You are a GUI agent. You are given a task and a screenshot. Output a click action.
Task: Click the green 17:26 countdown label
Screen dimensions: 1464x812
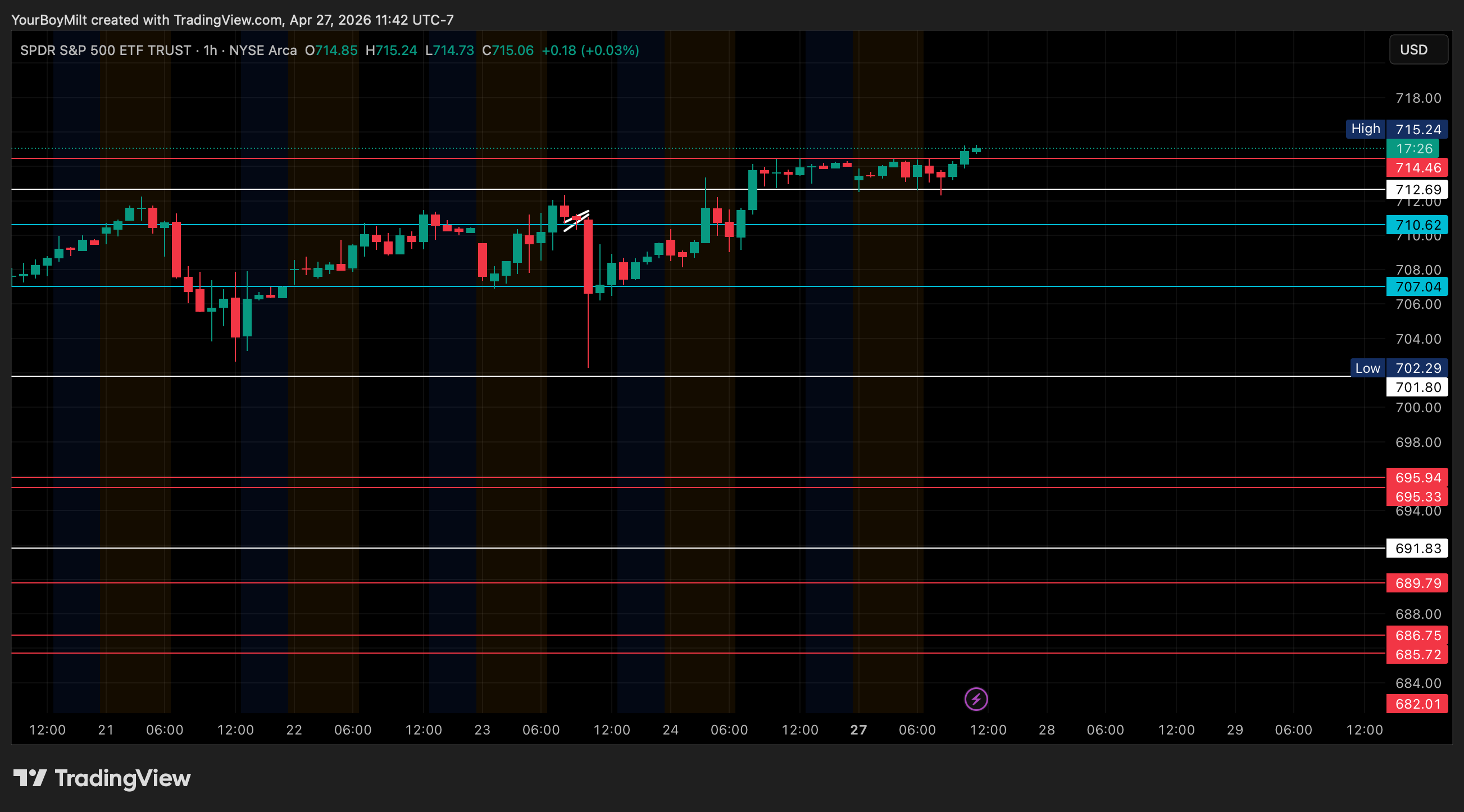click(x=1413, y=149)
